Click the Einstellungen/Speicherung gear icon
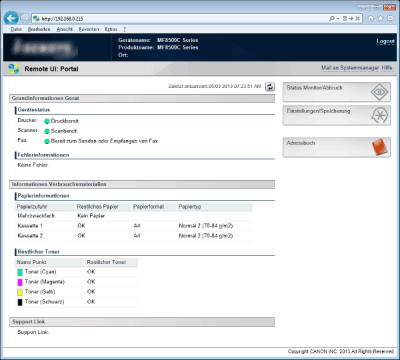 click(379, 115)
